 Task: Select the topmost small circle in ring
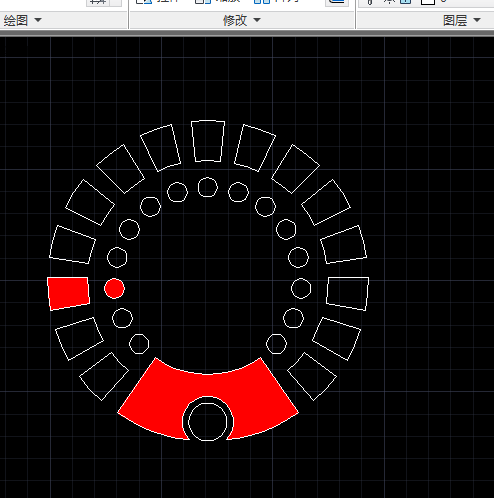208,187
